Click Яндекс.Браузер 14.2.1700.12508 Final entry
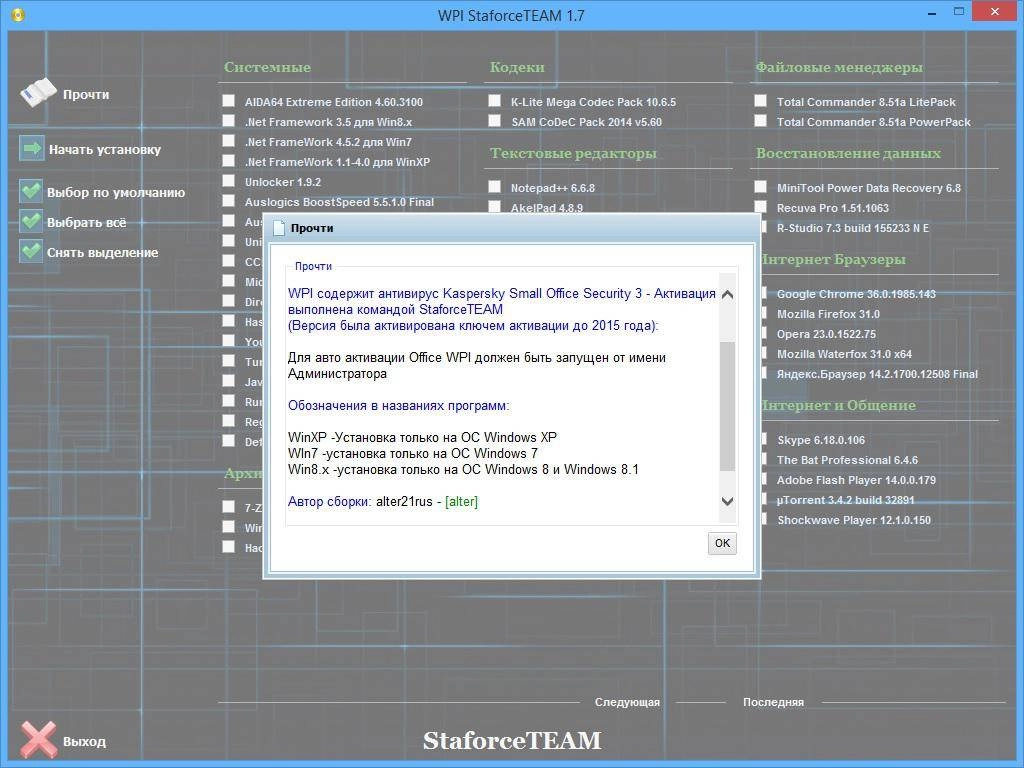1024x768 pixels. pyautogui.click(x=877, y=374)
